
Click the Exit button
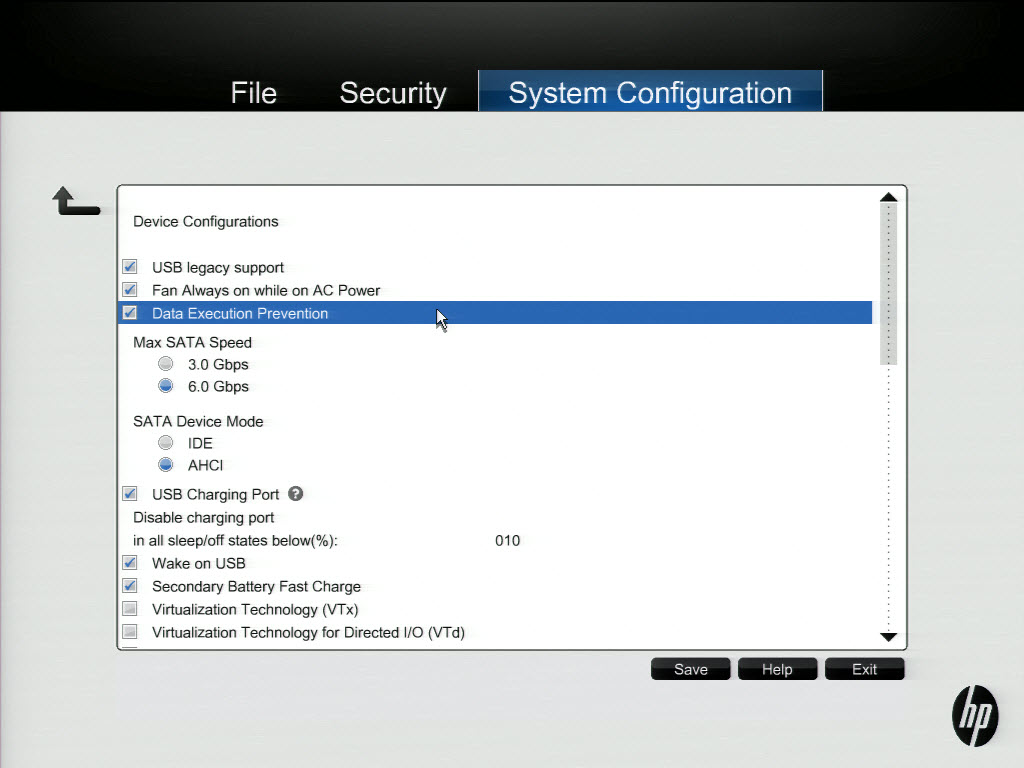point(864,669)
